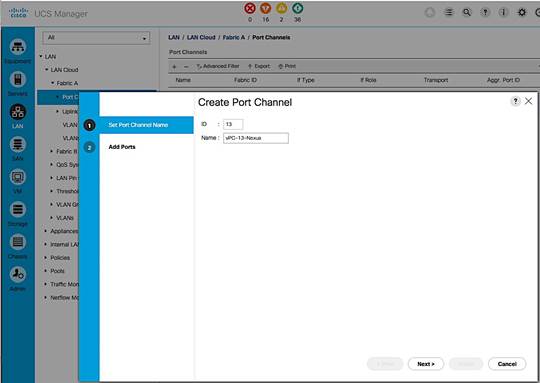540x383 pixels.
Task: Select the VLAN Groups tree item
Action: [x=68, y=205]
